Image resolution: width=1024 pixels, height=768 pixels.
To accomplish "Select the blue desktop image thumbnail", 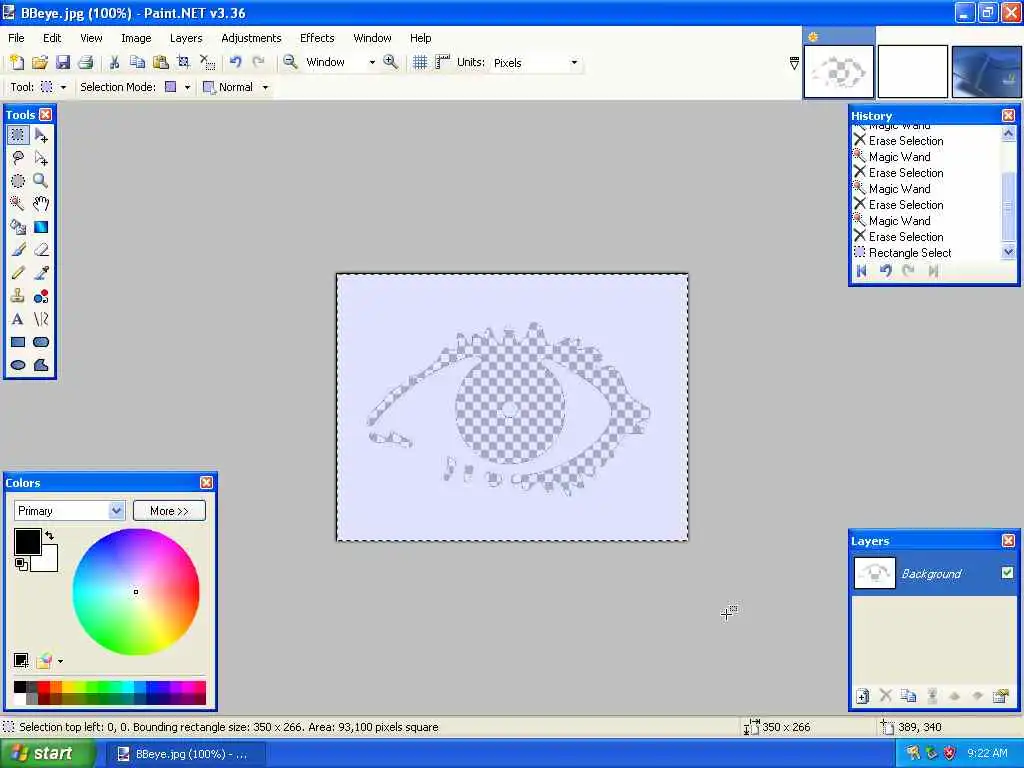I will tap(986, 71).
